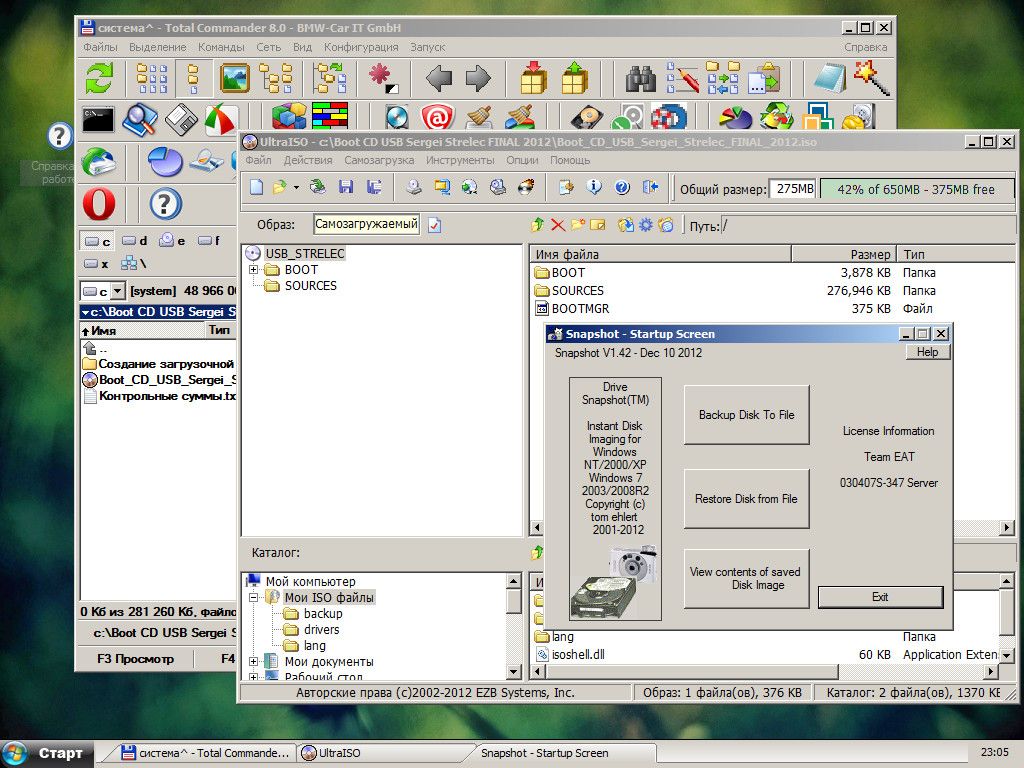Open the Файлы menu in Total Commander
Screen dimensions: 1024x768
100,47
